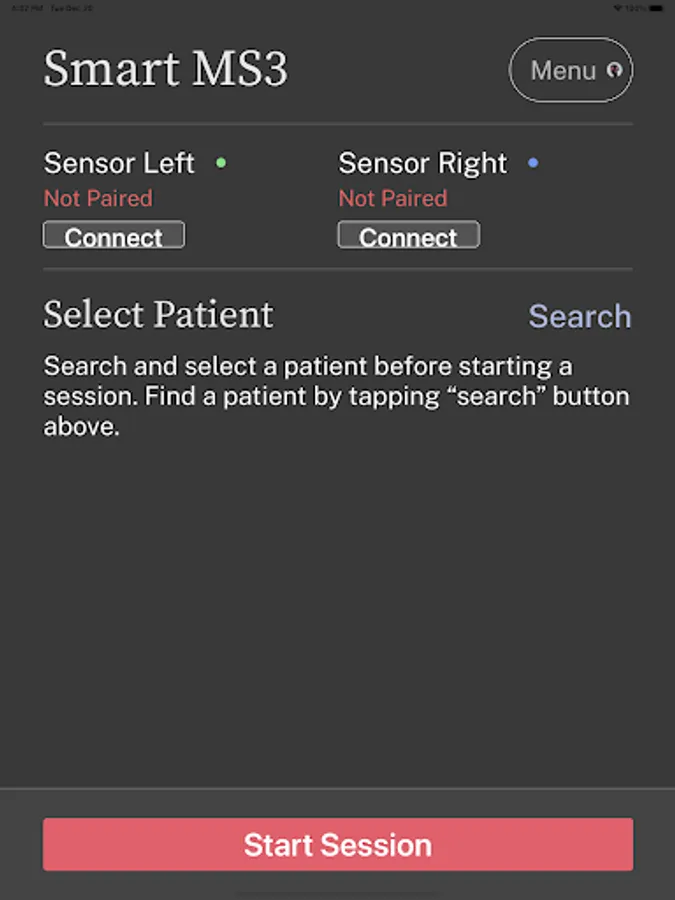Click the blue Sensor Right indicator dot
The height and width of the screenshot is (900, 675).
tap(533, 162)
